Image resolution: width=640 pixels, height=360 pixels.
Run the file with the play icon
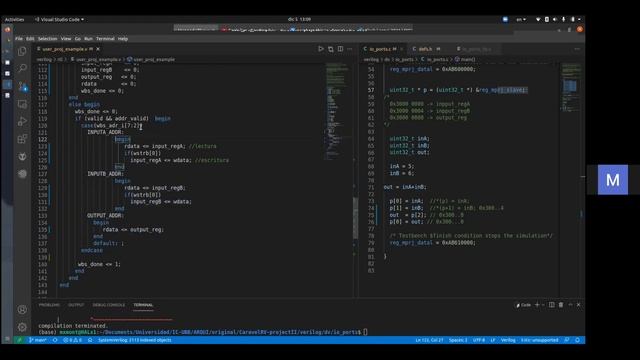321,49
